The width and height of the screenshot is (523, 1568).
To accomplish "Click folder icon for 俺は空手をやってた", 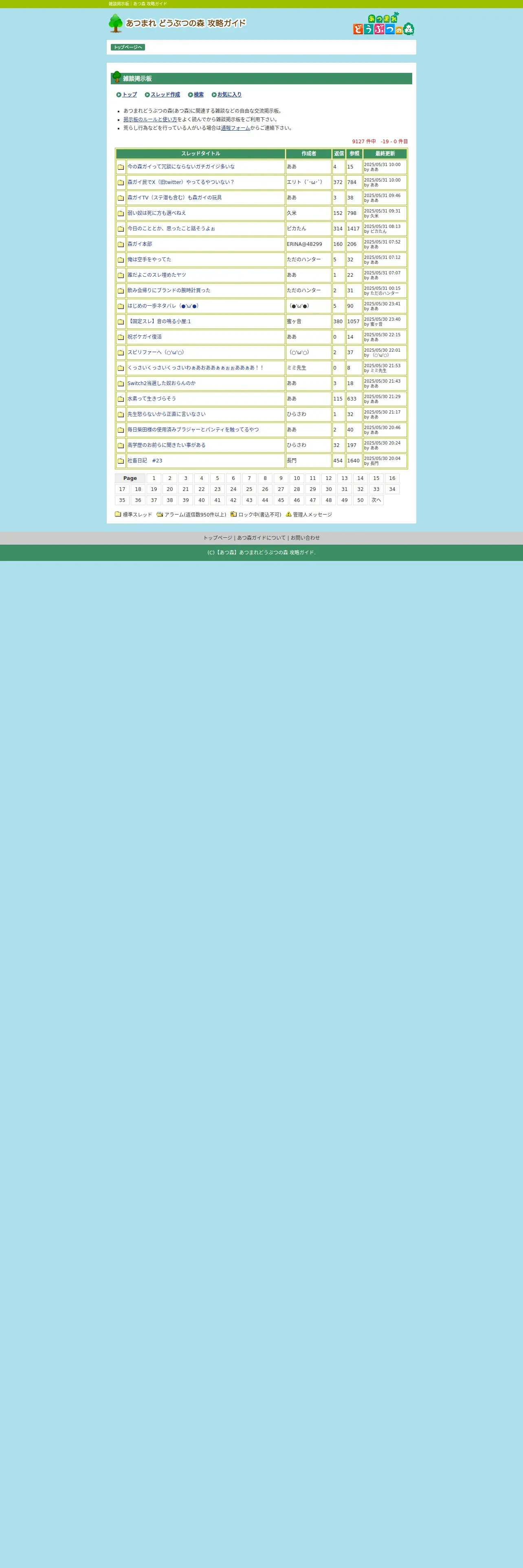I will (x=121, y=260).
